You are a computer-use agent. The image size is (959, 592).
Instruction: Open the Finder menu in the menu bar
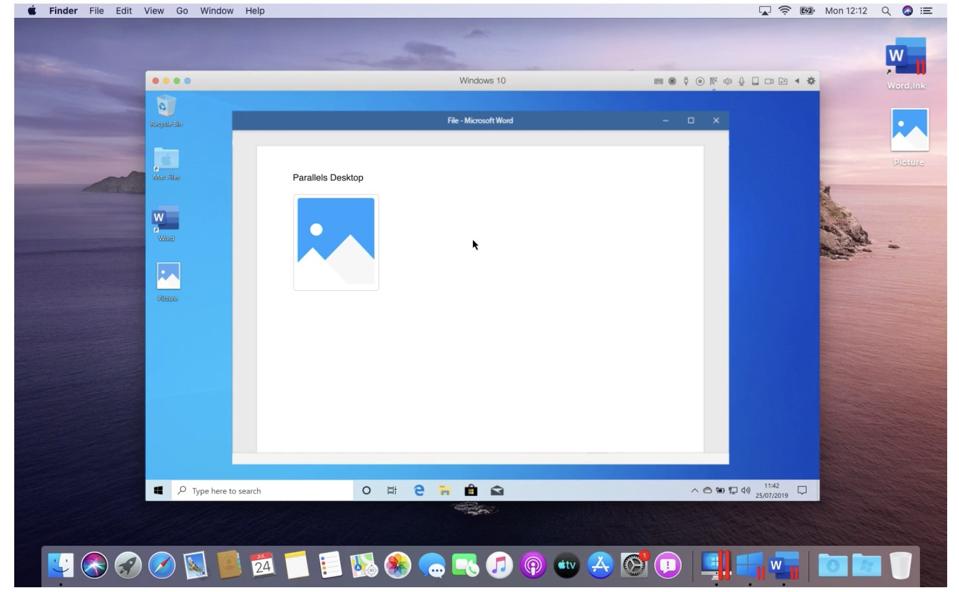tap(64, 10)
